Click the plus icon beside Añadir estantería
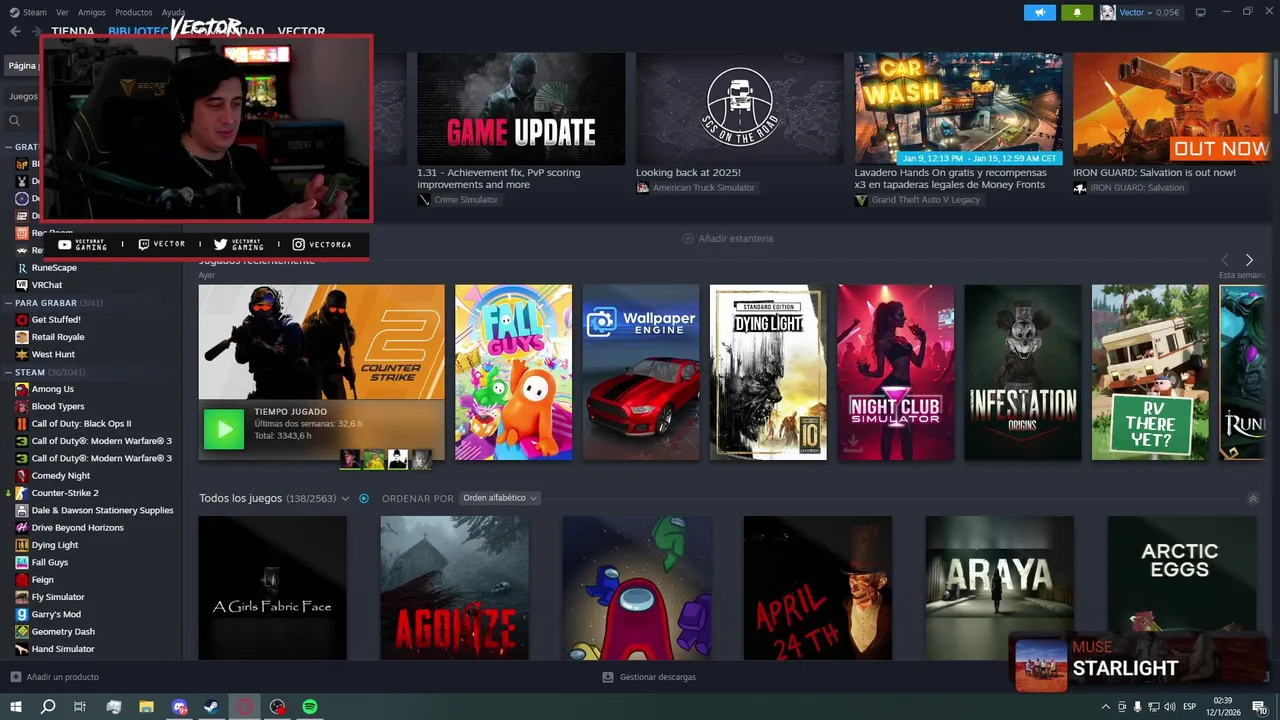1280x720 pixels. pos(688,239)
